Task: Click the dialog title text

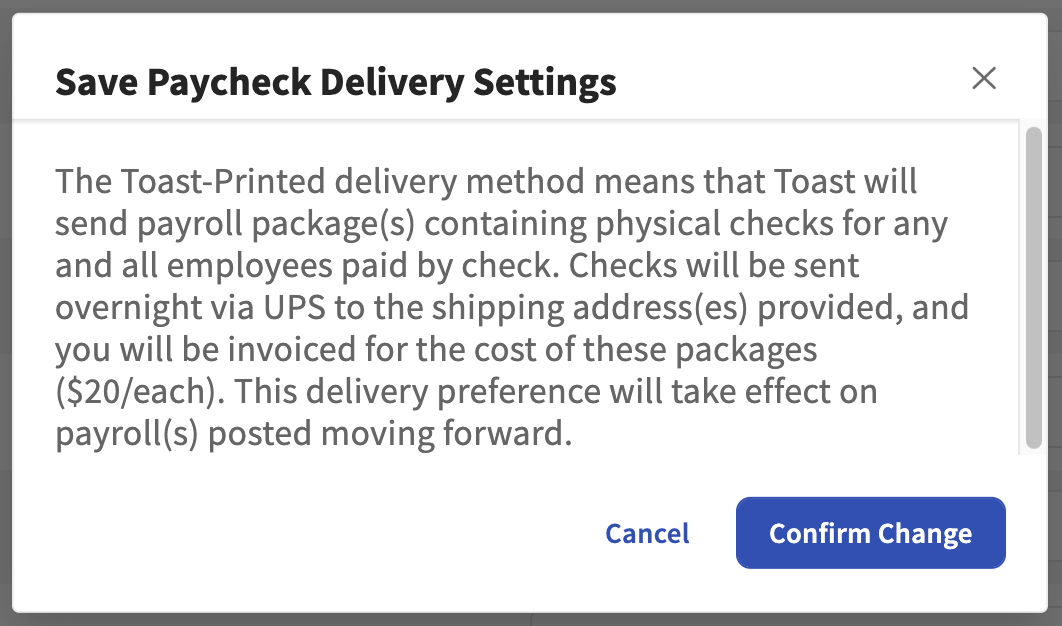Action: pos(336,82)
